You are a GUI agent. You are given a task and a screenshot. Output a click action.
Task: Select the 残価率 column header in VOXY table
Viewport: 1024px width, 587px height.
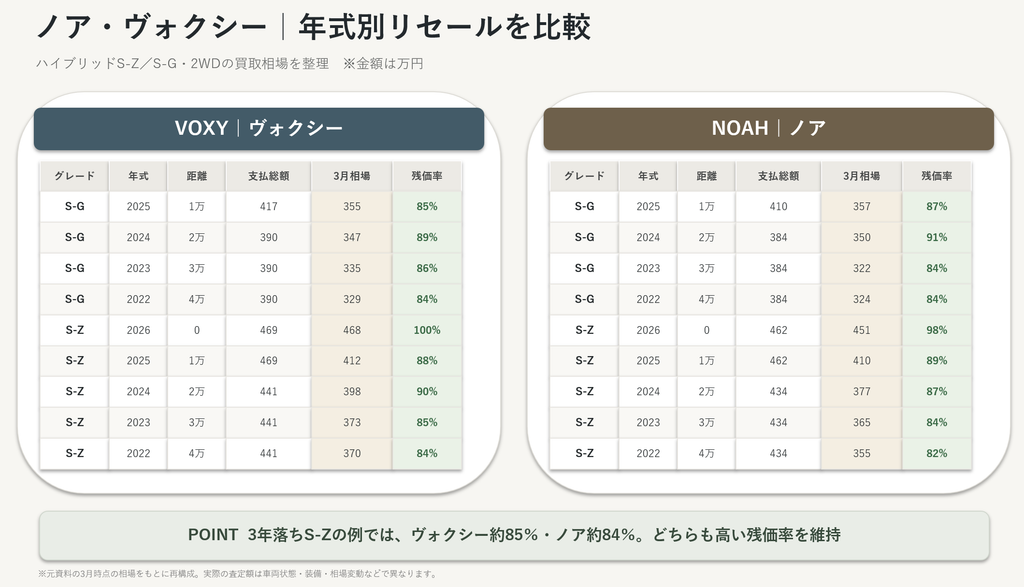[x=427, y=176]
